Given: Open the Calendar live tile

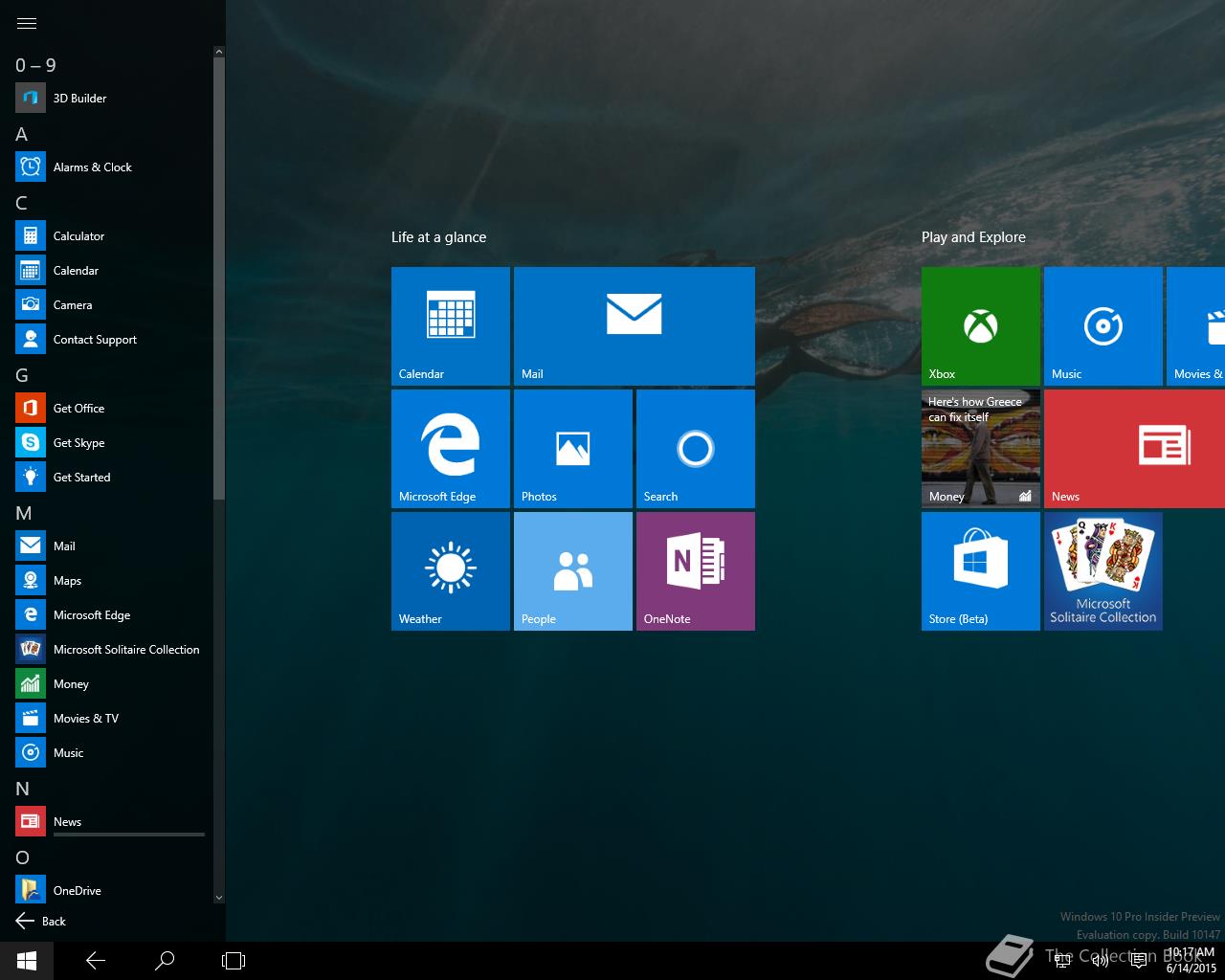Looking at the screenshot, I should click(x=451, y=326).
